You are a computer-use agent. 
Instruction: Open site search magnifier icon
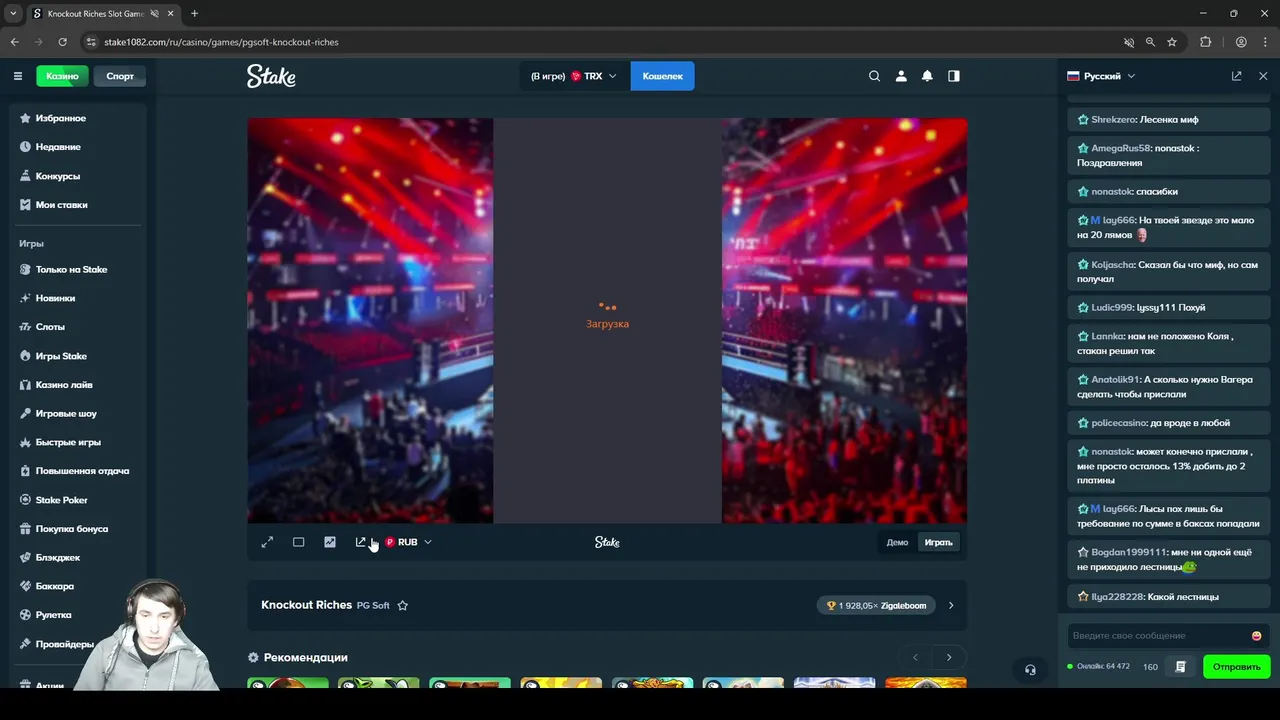874,76
